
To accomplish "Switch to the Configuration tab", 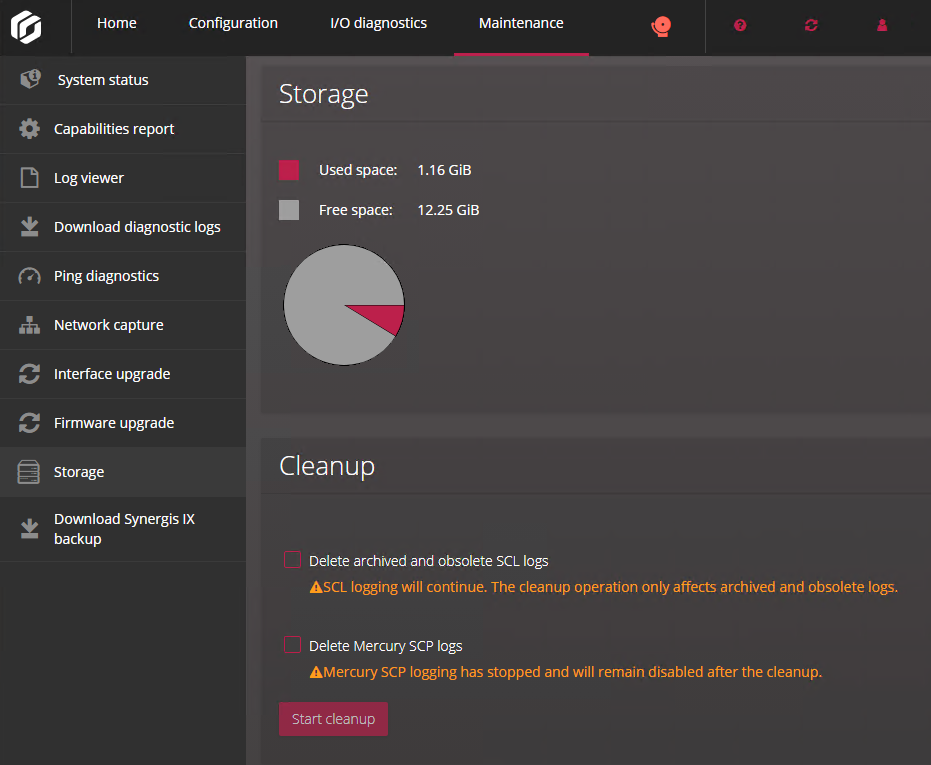I will (x=233, y=23).
